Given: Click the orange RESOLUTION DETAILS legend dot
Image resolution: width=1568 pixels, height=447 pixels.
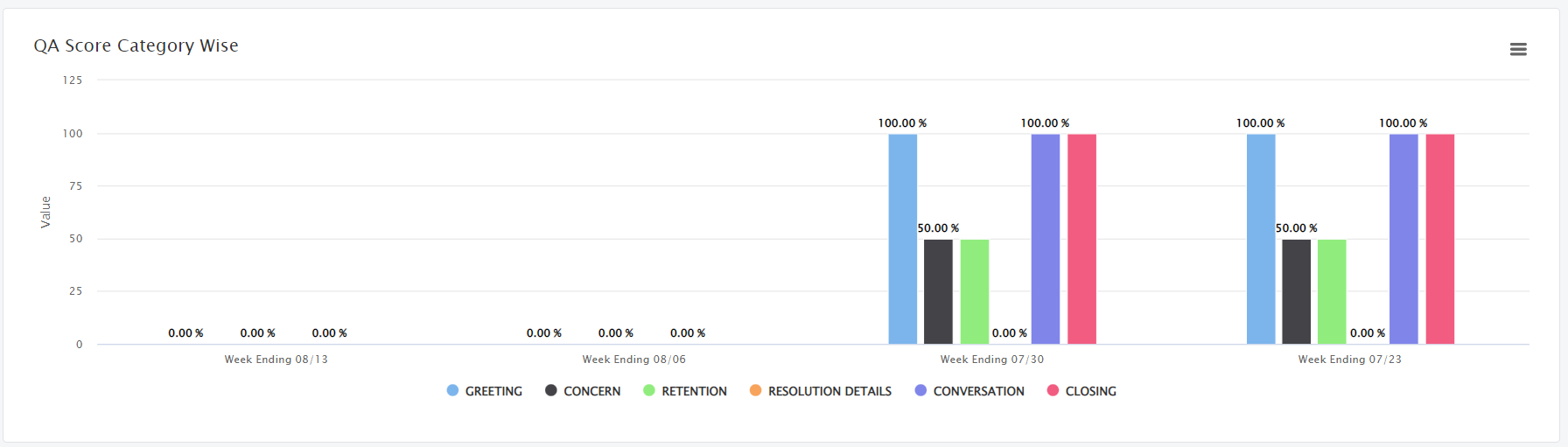Looking at the screenshot, I should click(x=756, y=390).
